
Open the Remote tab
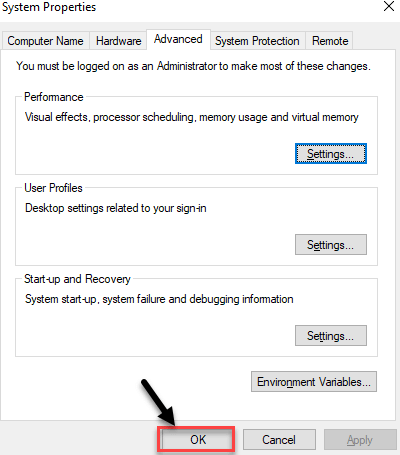coord(330,41)
